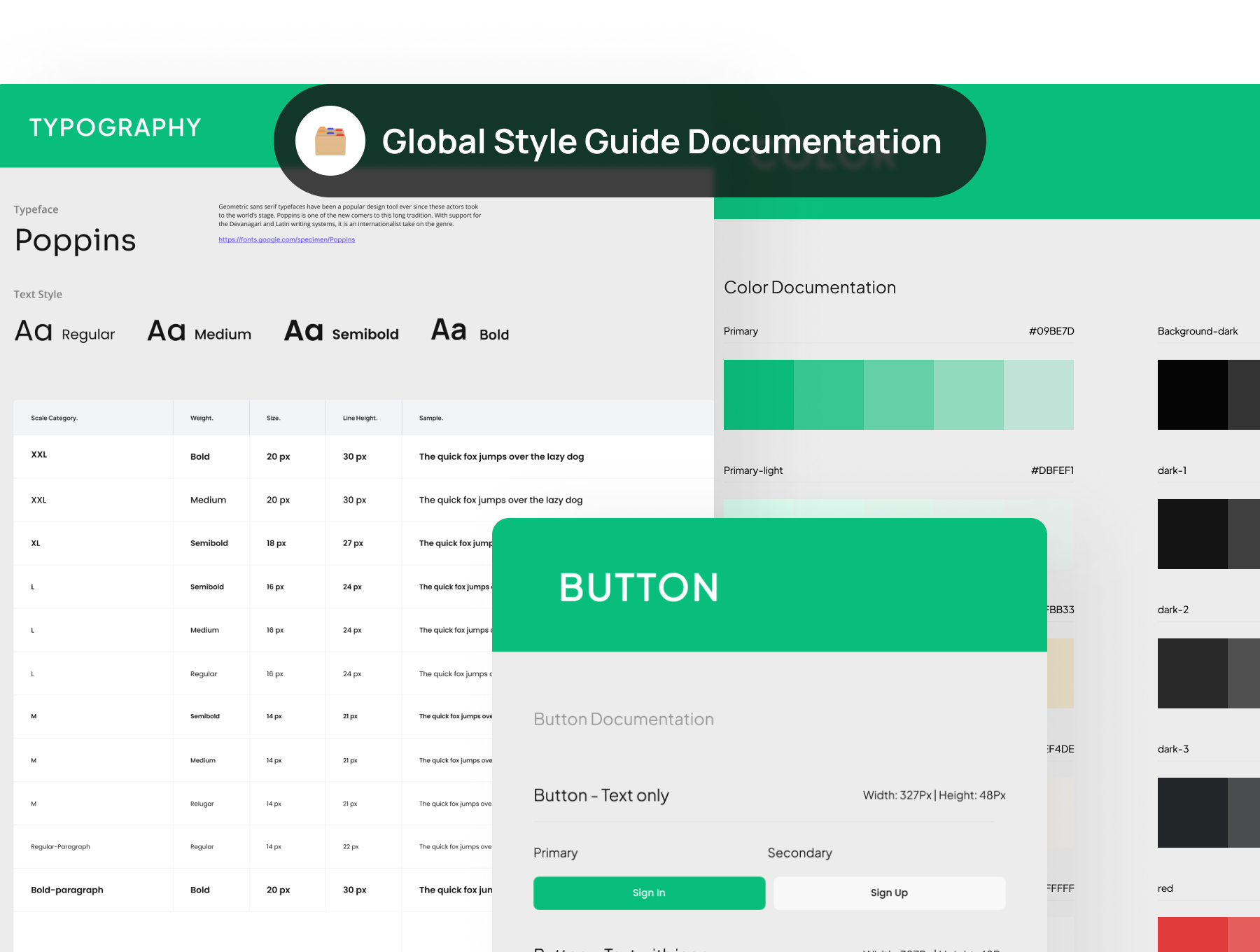Click the BUTTON section heading
1260x952 pixels.
pyautogui.click(x=638, y=587)
